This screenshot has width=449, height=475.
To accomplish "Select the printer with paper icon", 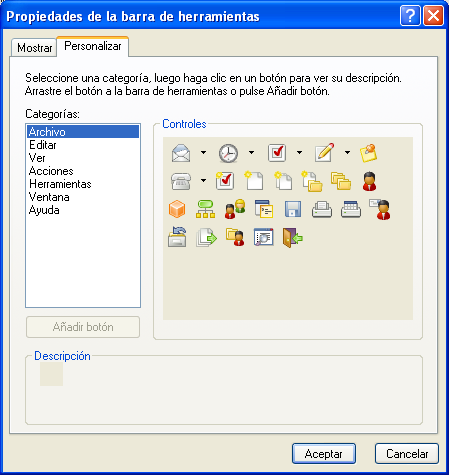I will [x=322, y=209].
